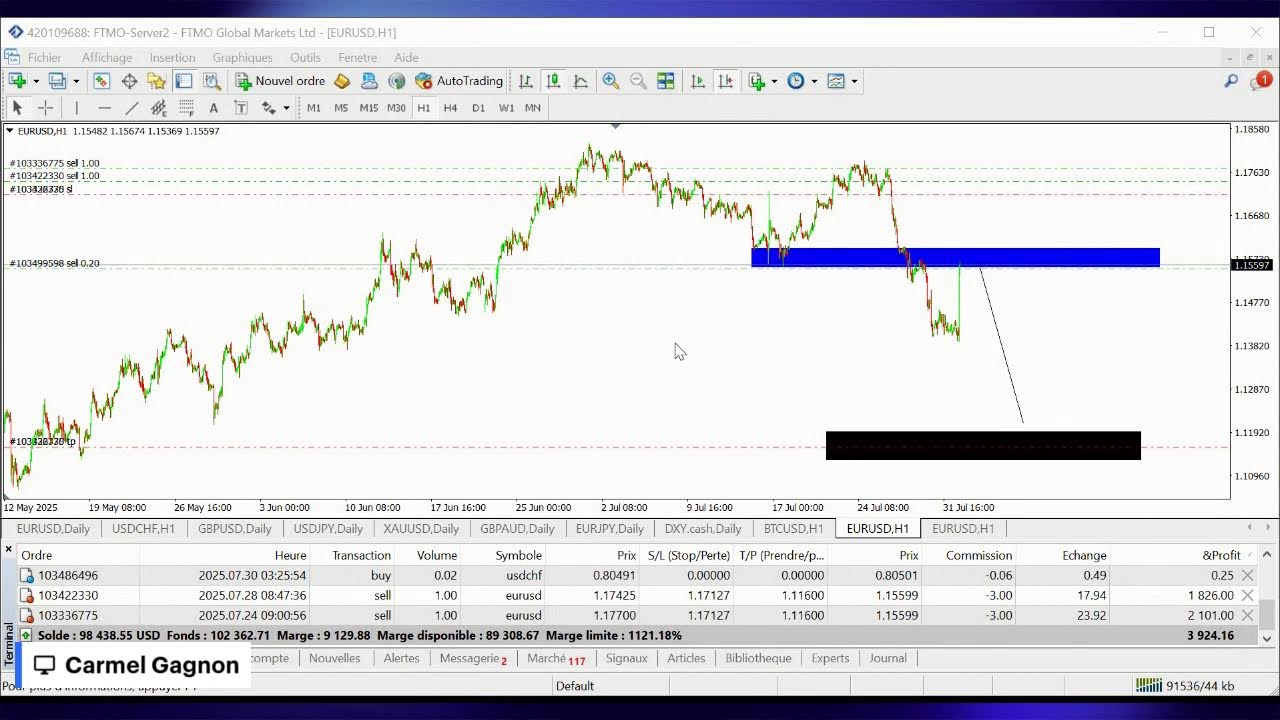Image resolution: width=1280 pixels, height=720 pixels.
Task: Expand the Indicators dropdown arrow
Action: click(x=775, y=81)
